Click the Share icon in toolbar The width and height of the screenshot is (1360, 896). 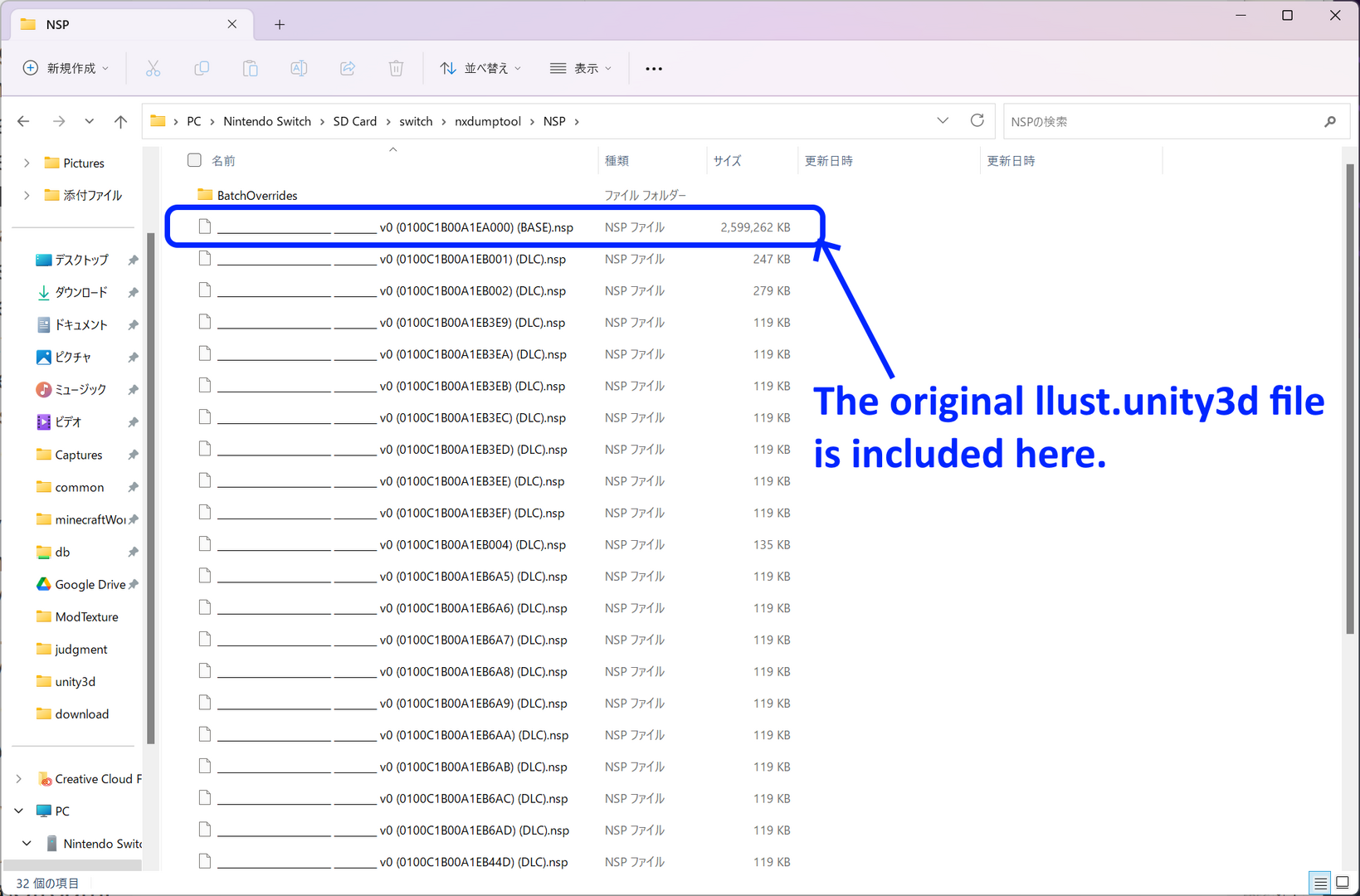click(x=348, y=69)
